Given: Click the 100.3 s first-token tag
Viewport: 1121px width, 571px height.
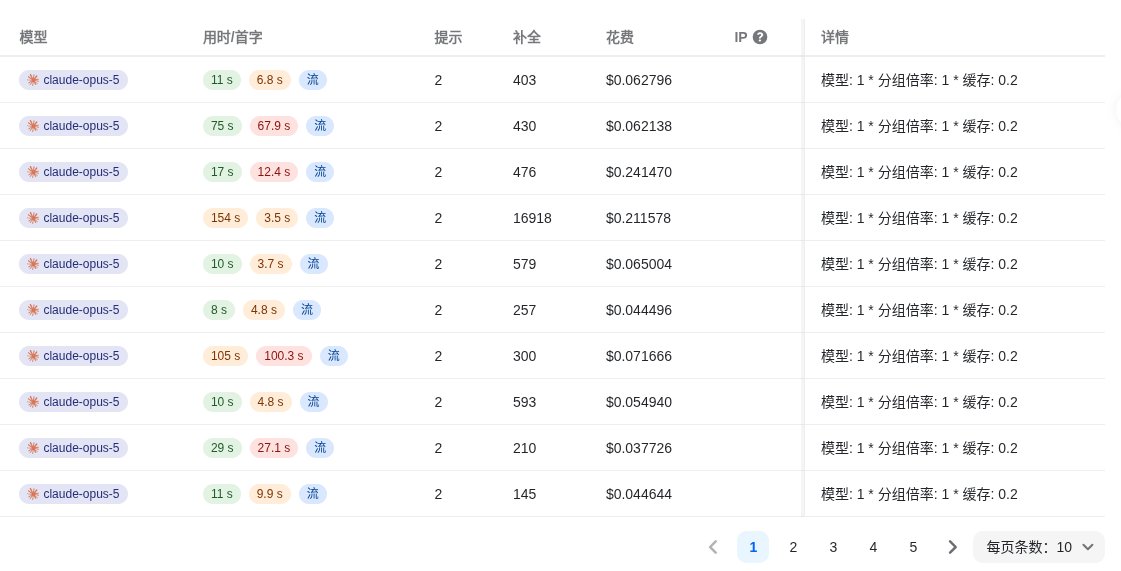Looking at the screenshot, I should pyautogui.click(x=284, y=356).
